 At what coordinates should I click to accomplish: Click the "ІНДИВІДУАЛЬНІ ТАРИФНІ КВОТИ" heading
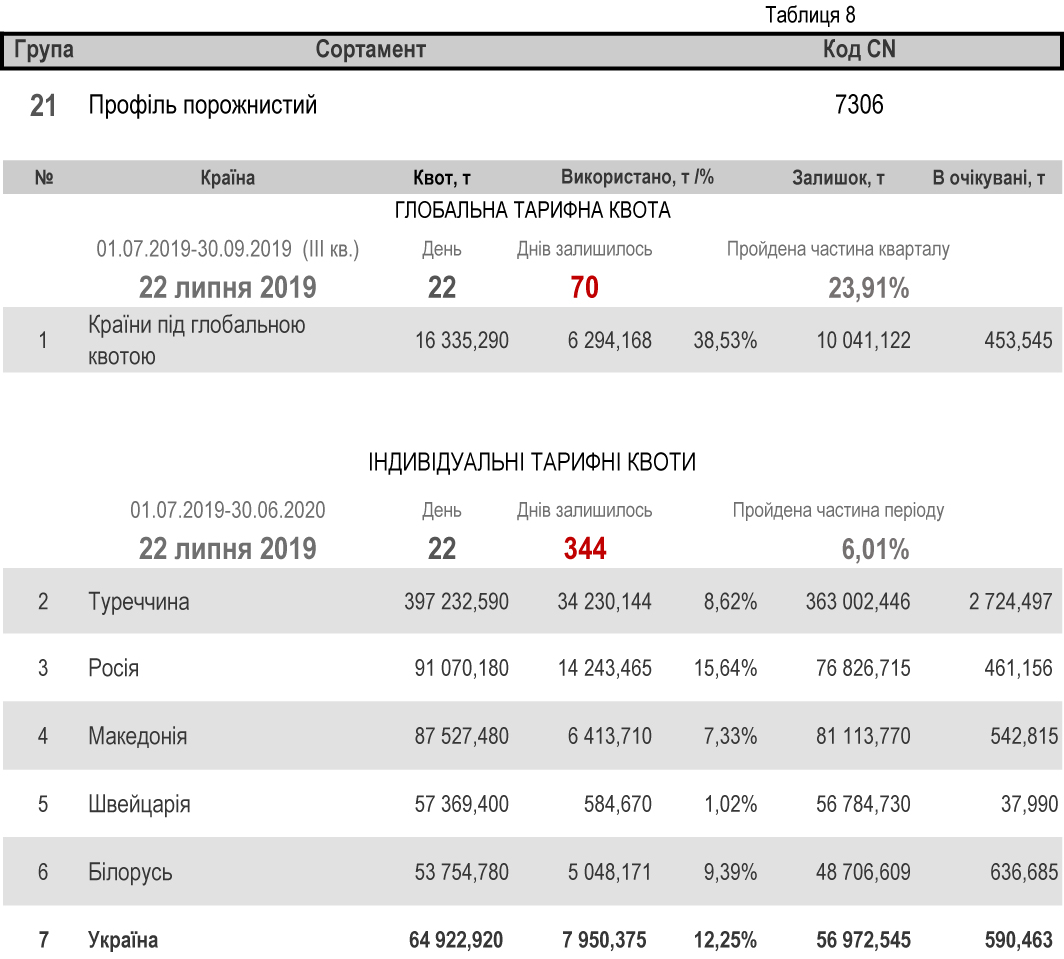[x=532, y=463]
